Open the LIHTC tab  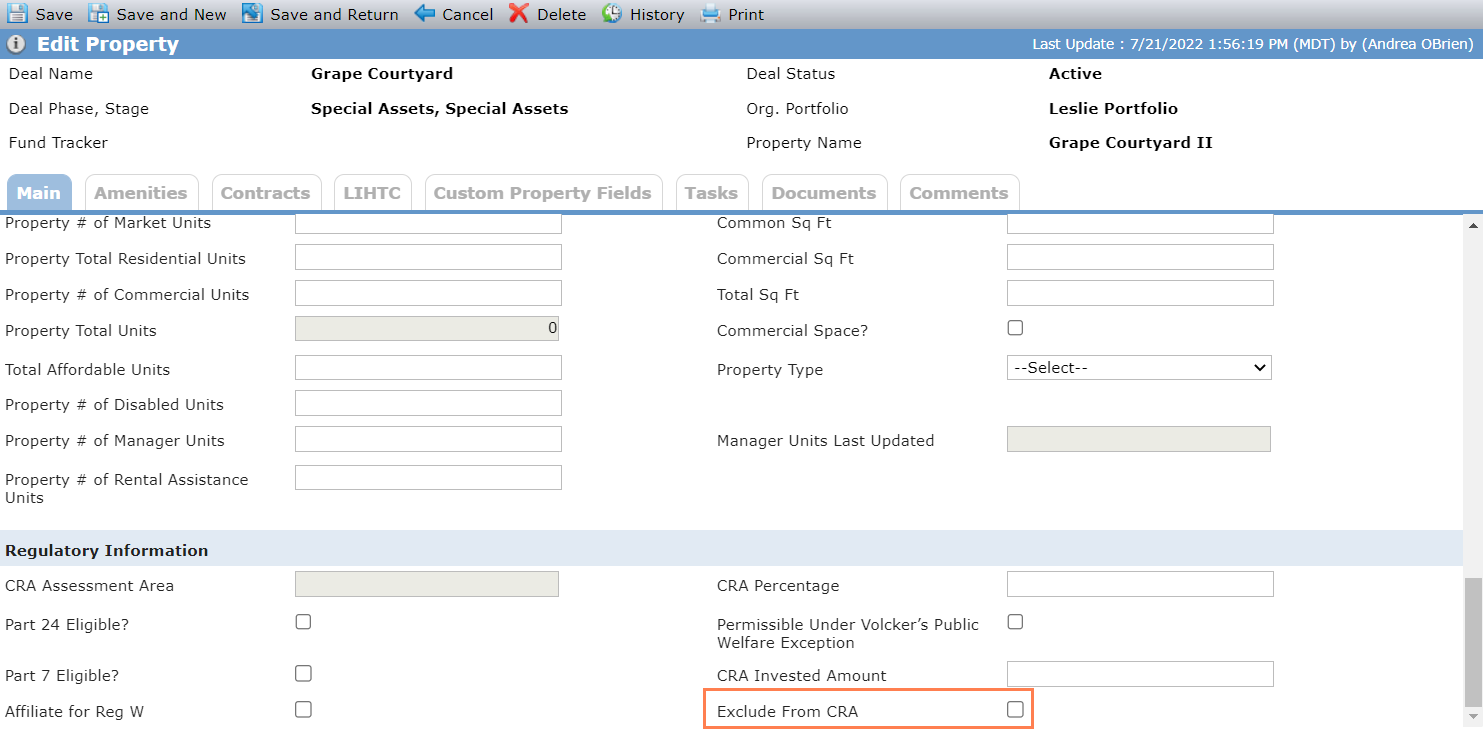[372, 193]
